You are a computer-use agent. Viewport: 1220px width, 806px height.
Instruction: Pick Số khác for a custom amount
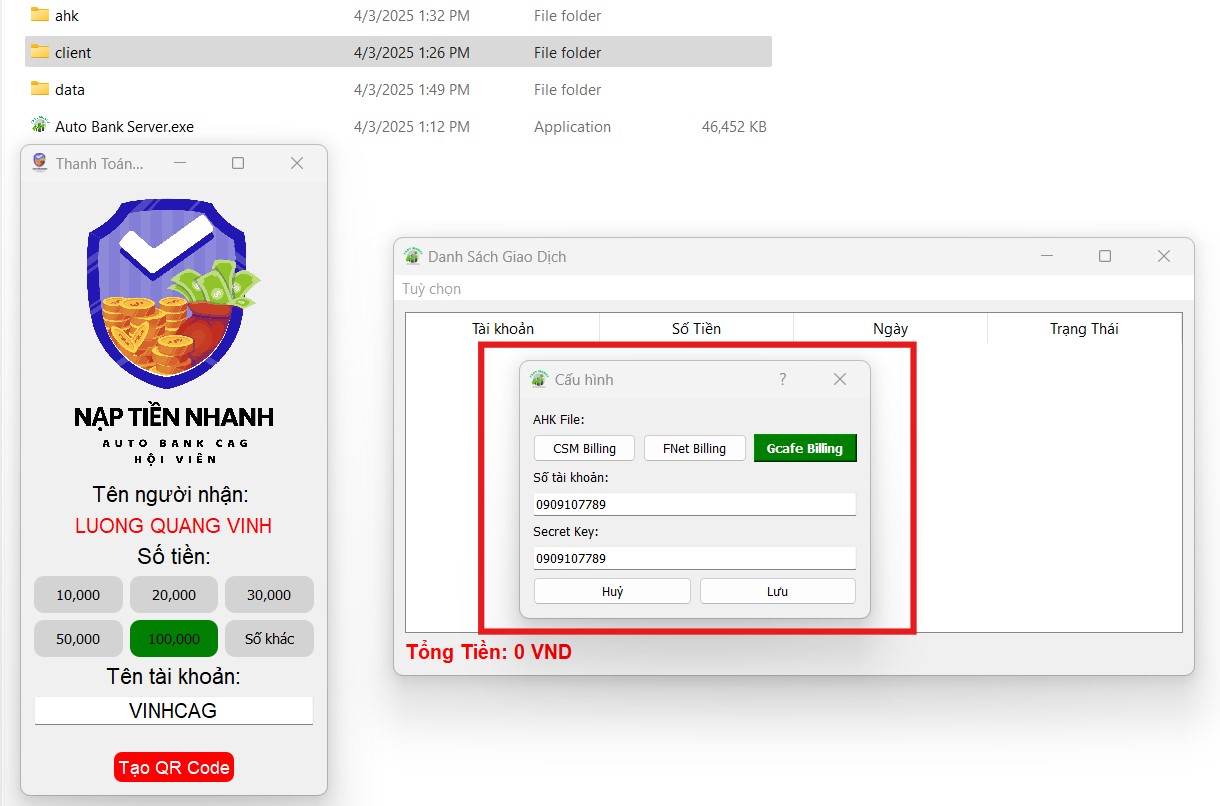tap(269, 638)
